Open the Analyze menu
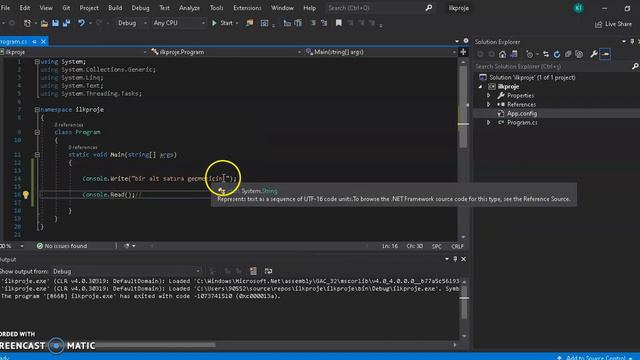Image resolution: width=640 pixels, height=360 pixels. [x=189, y=8]
